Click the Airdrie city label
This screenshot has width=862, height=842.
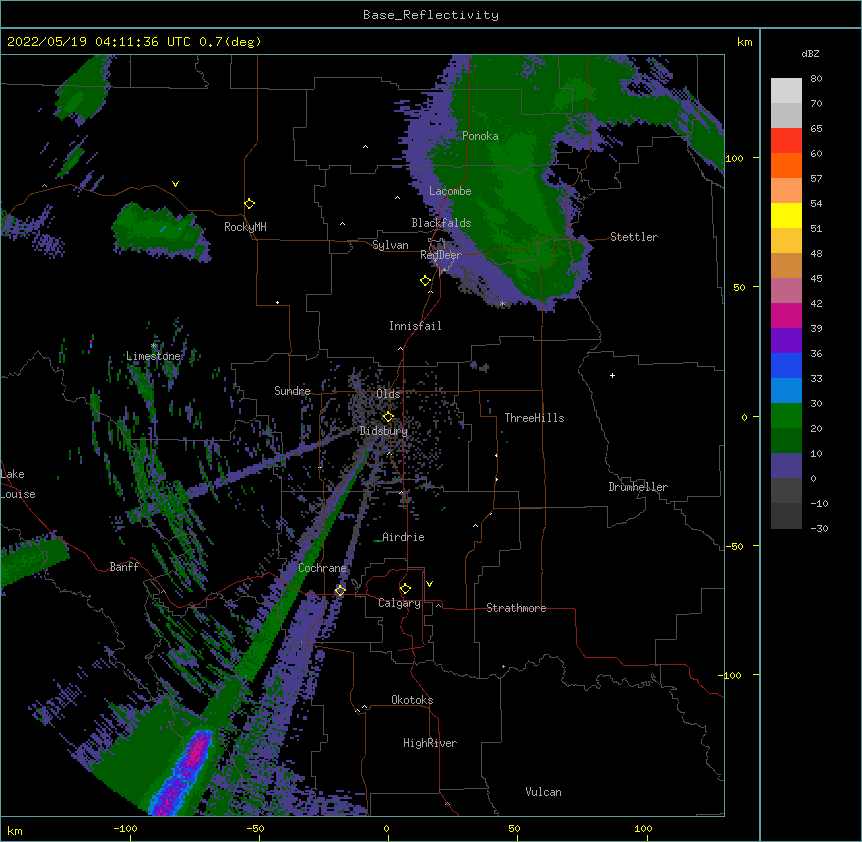403,537
